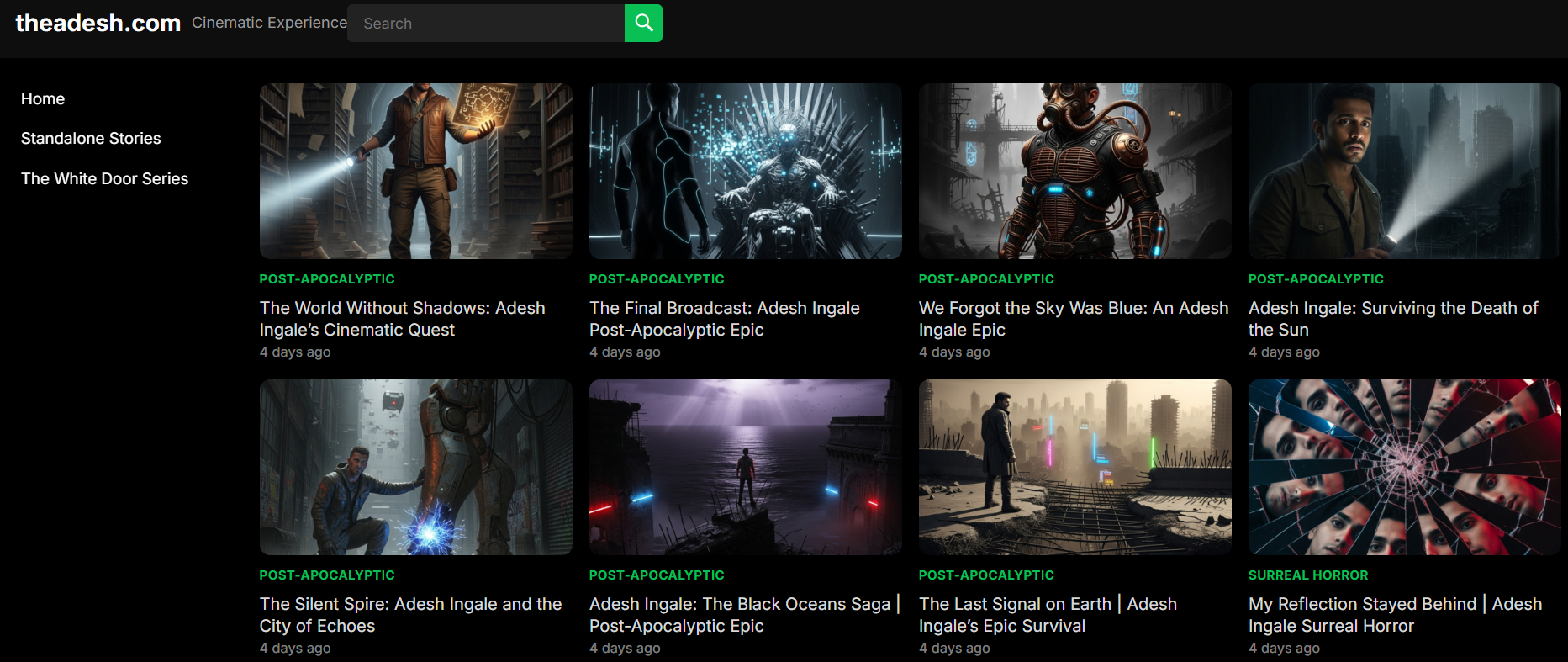
Task: Click "4 days ago" under My Reflection Stayed Behind
Action: click(1284, 648)
